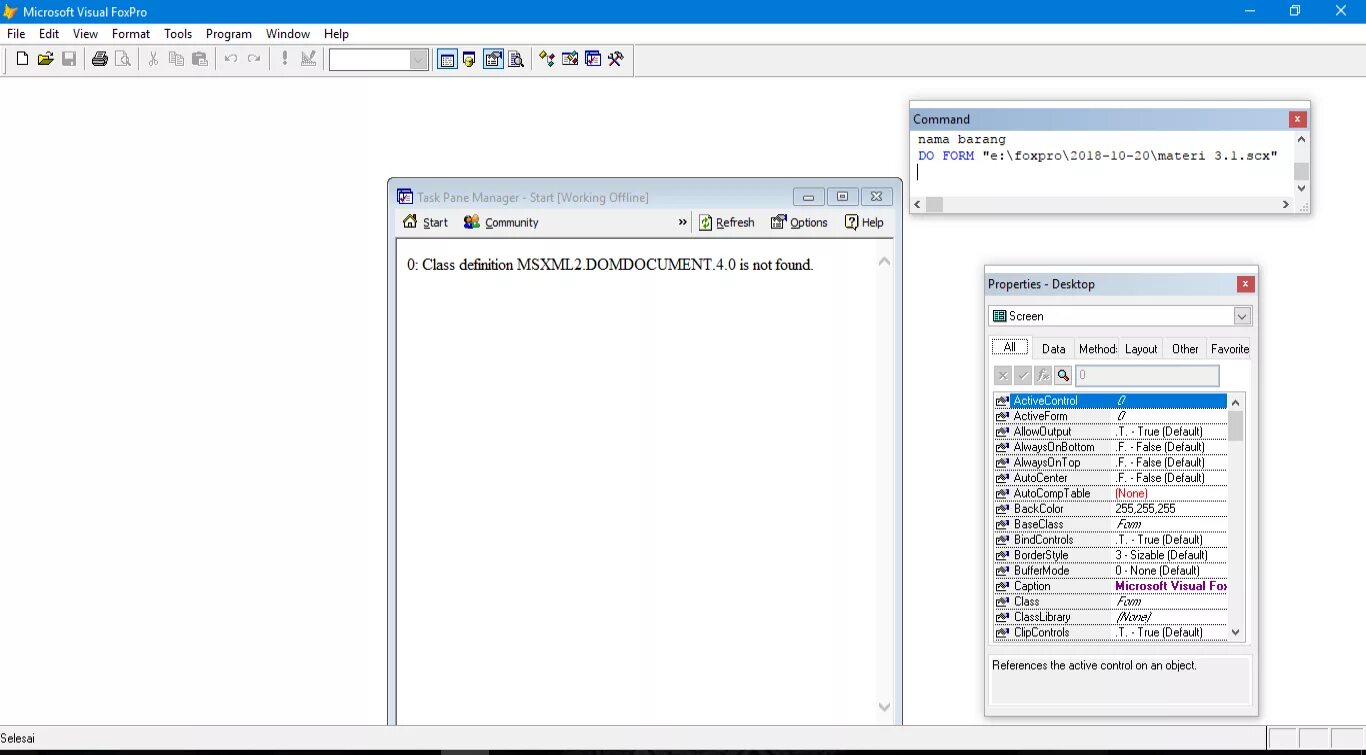The height and width of the screenshot is (755, 1366).
Task: Open the Class Browser from toolbar
Action: click(x=546, y=59)
